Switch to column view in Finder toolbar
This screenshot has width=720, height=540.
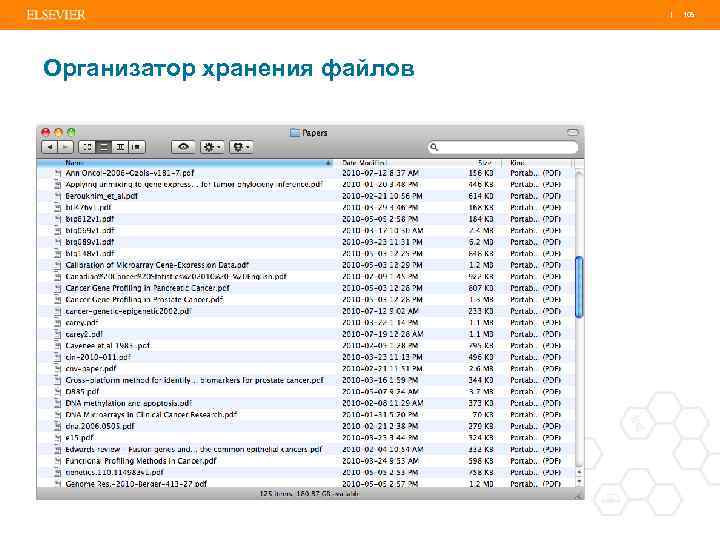(x=120, y=147)
